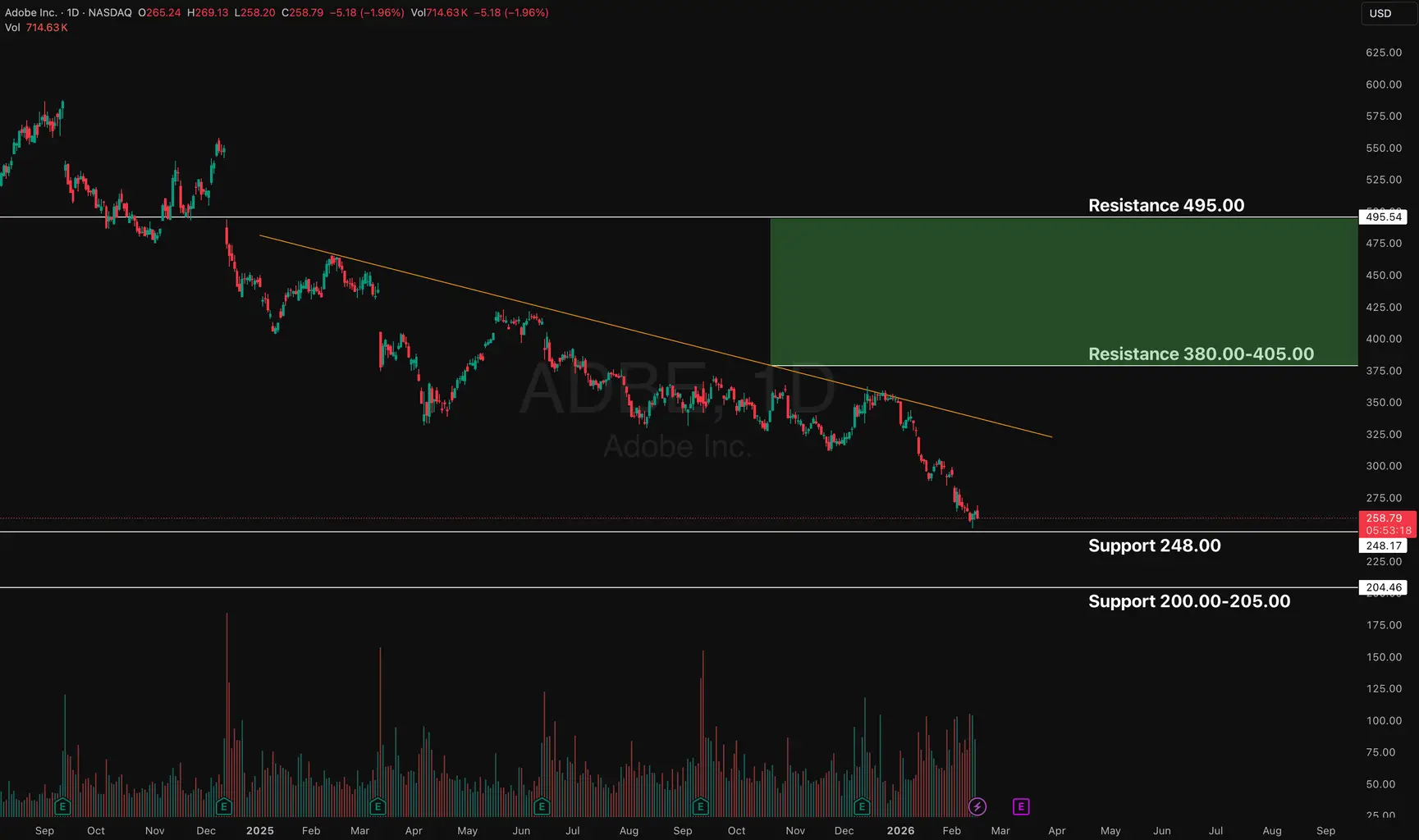Image resolution: width=1419 pixels, height=840 pixels.
Task: Click the 'Resistance 380.00-405.00' text annotation
Action: [x=1200, y=354]
